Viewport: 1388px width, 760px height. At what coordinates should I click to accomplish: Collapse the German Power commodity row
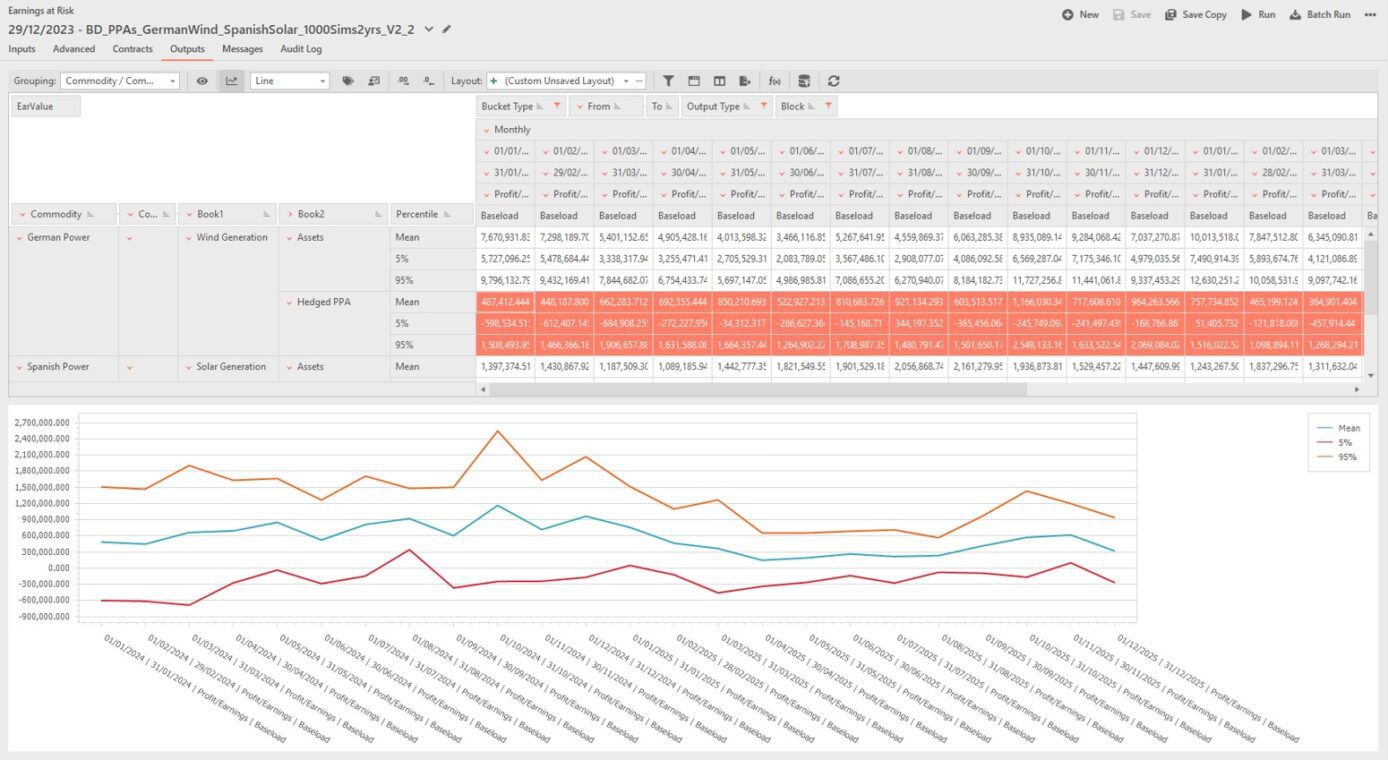[x=19, y=238]
